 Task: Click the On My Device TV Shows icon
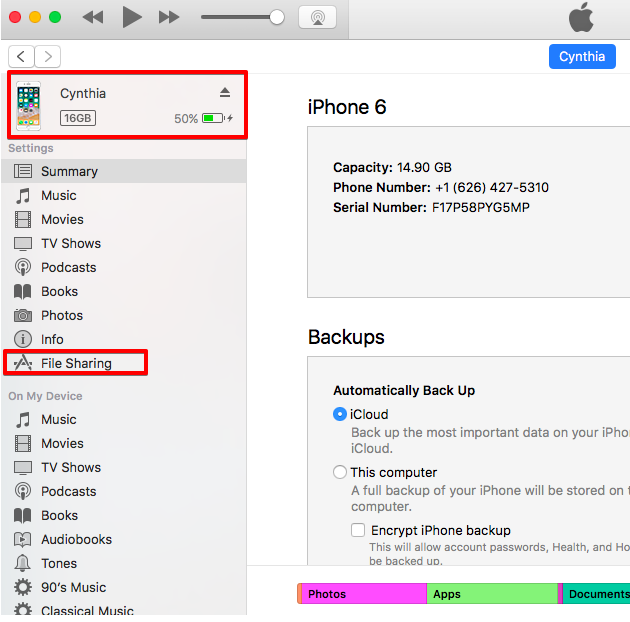(23, 467)
